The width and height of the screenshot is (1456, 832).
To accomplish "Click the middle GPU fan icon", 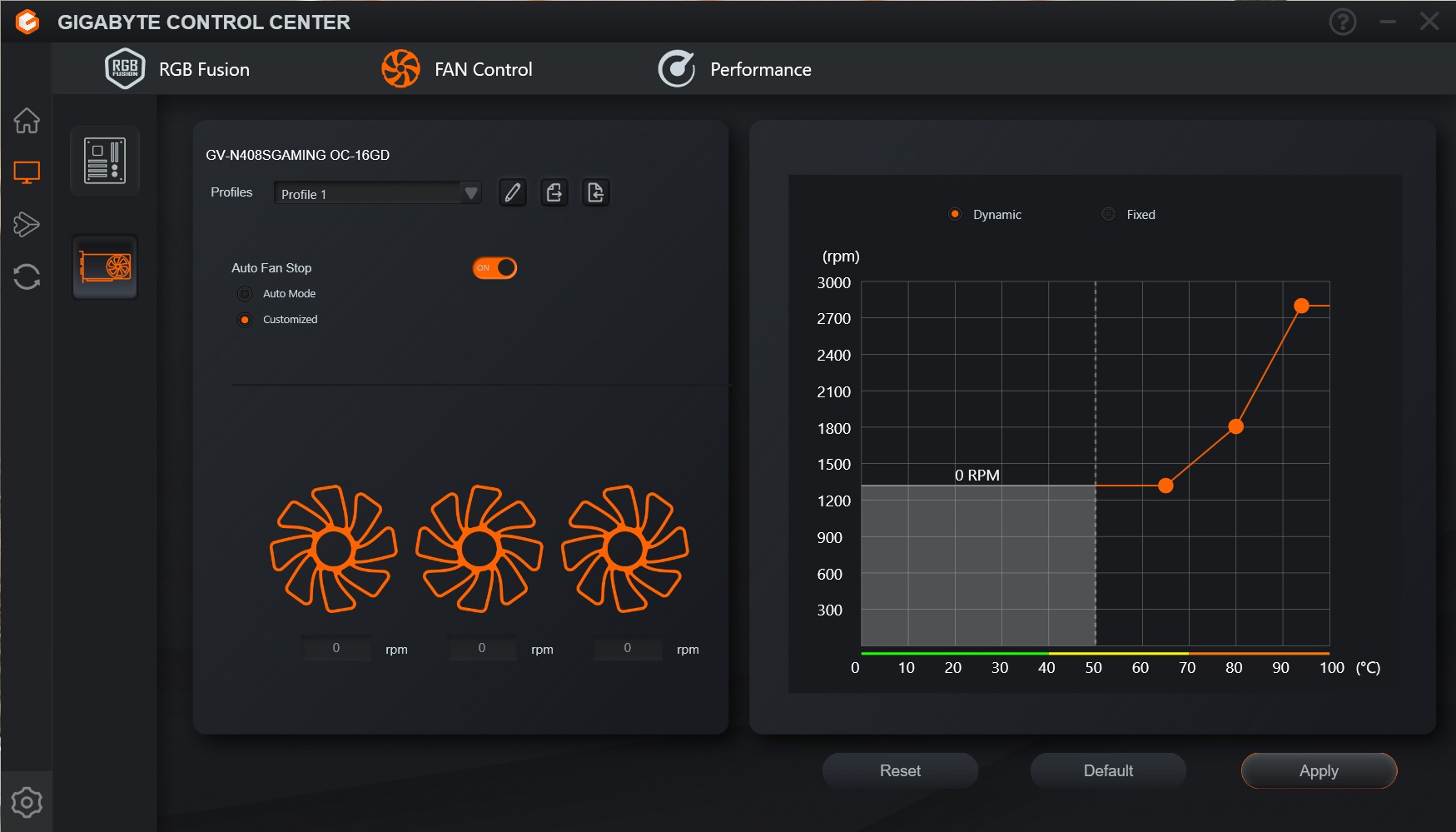I will 480,549.
